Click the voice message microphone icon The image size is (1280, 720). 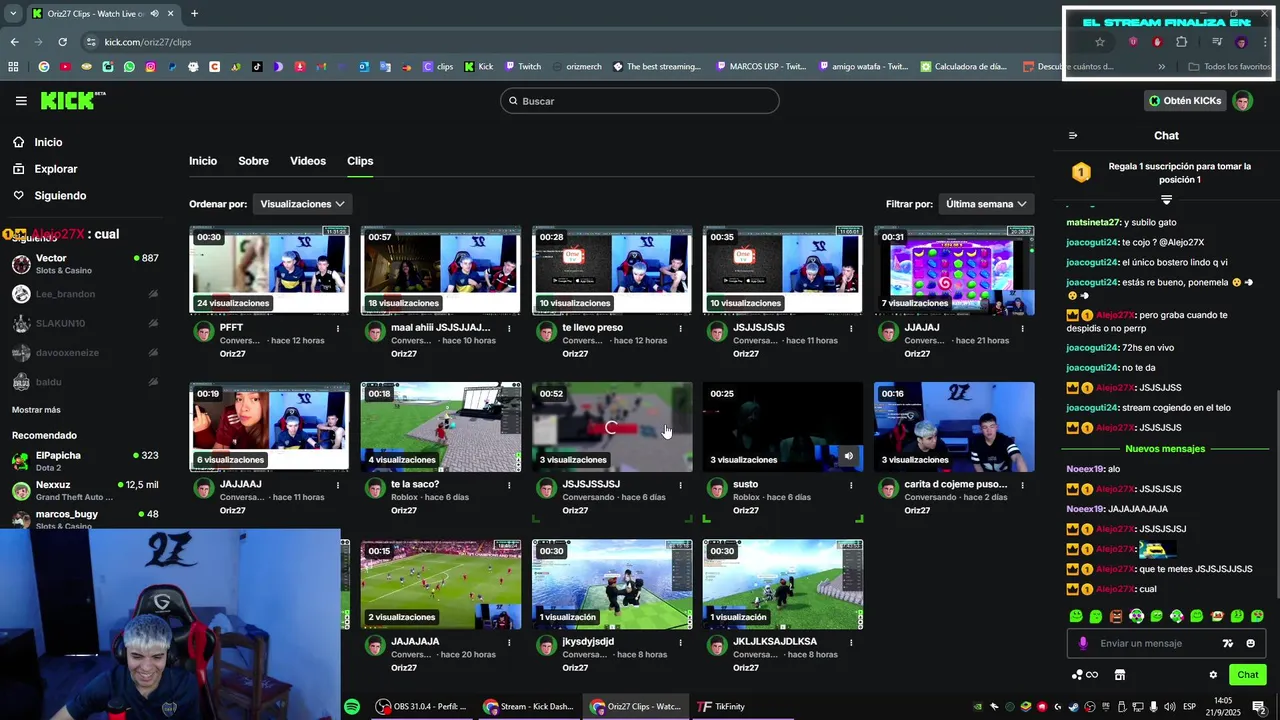pyautogui.click(x=1083, y=644)
